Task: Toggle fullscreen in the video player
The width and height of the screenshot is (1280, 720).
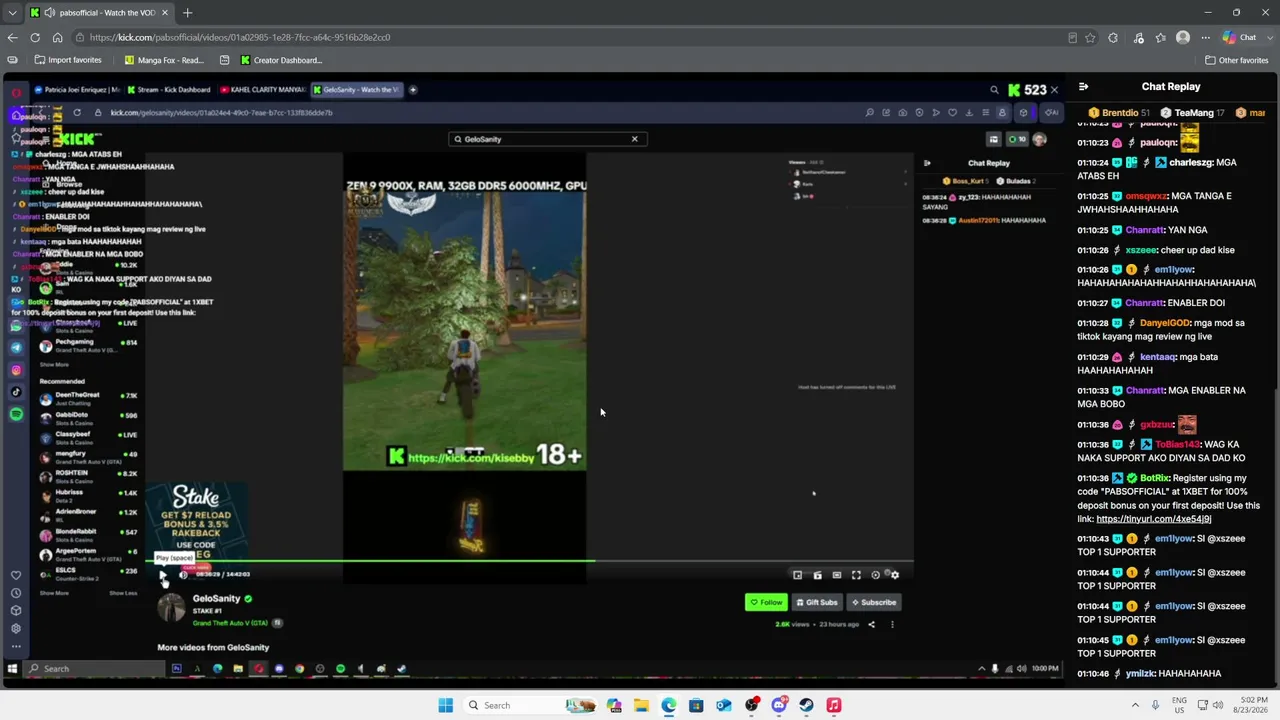Action: point(856,575)
